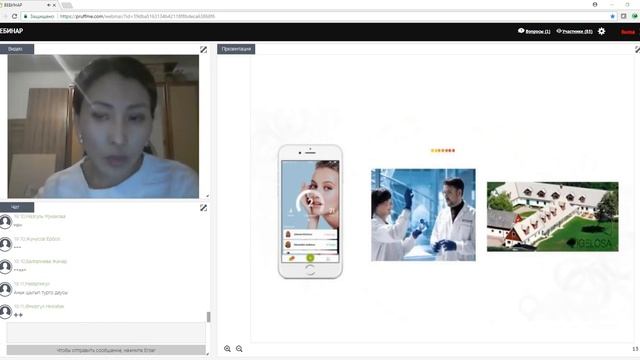Click the send-message hint bar below chat input
Image resolution: width=640 pixels, height=360 pixels.
[x=106, y=350]
